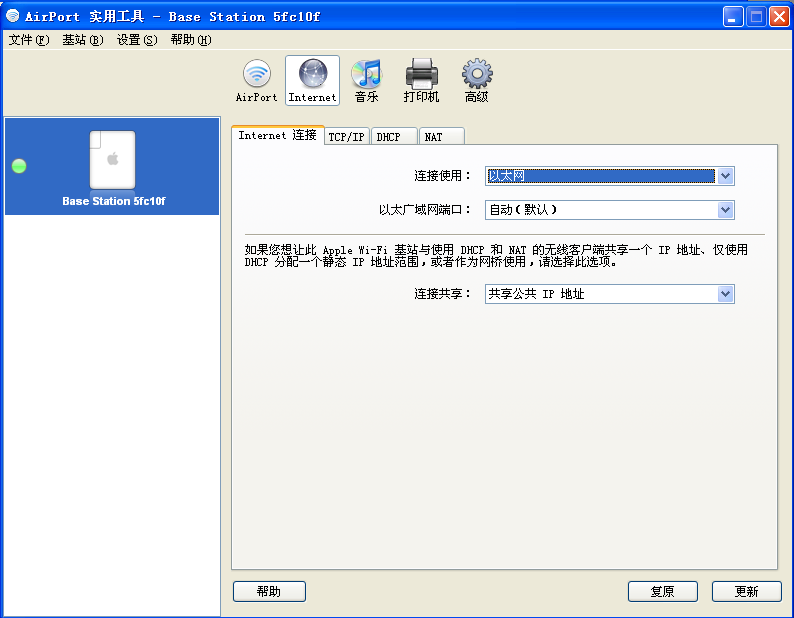
Task: Switch to the Internet 连接 tab
Action: 277,135
